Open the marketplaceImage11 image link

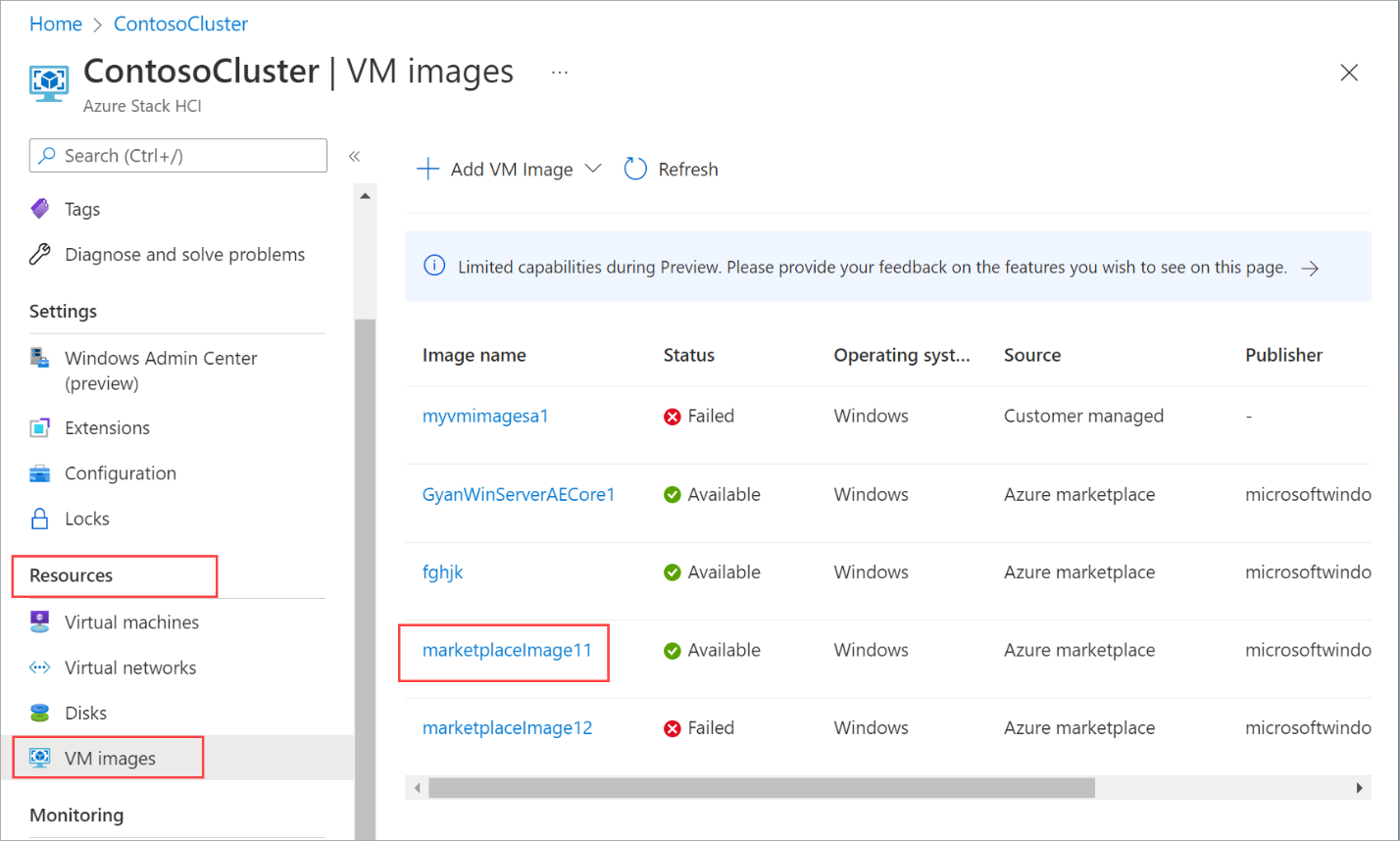click(x=507, y=650)
